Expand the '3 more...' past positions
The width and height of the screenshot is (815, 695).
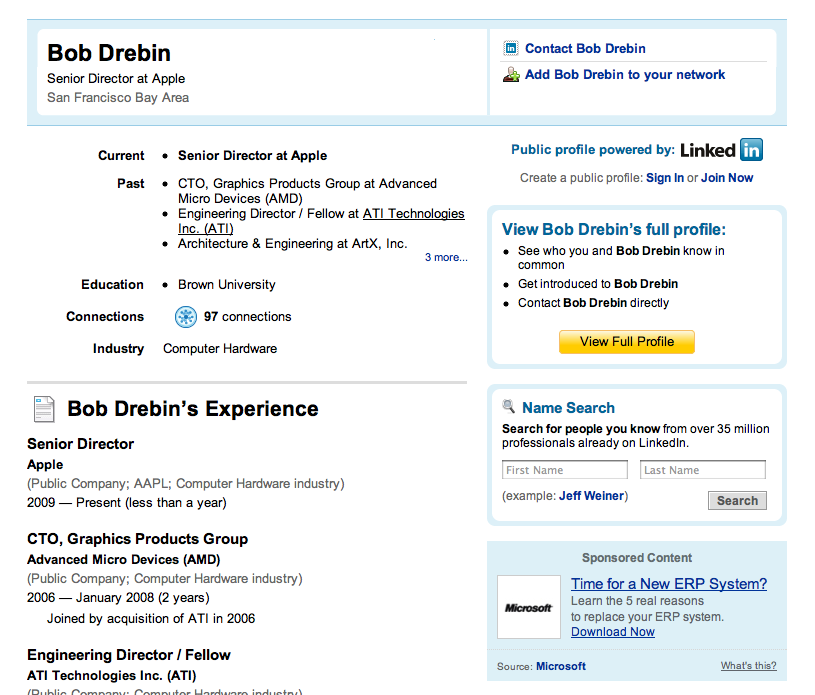click(446, 257)
